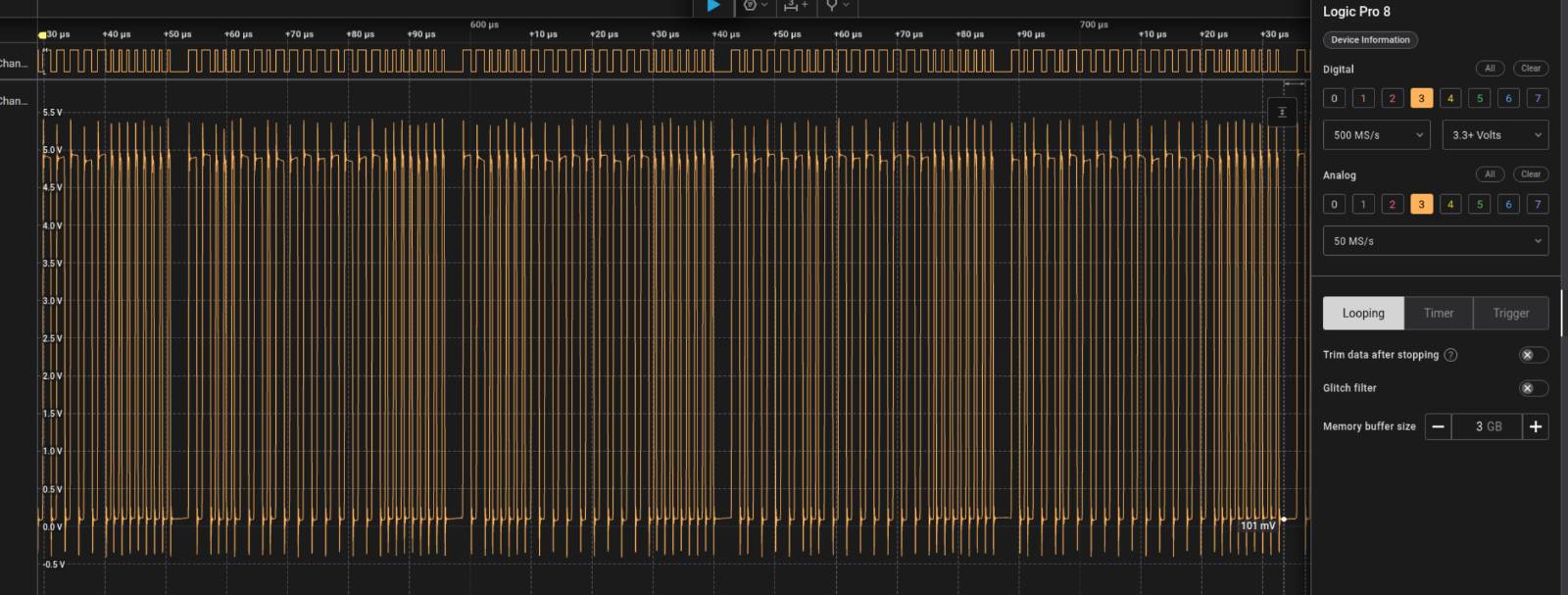Click the Logic Pro 8 device title
1568x595 pixels.
(1356, 12)
